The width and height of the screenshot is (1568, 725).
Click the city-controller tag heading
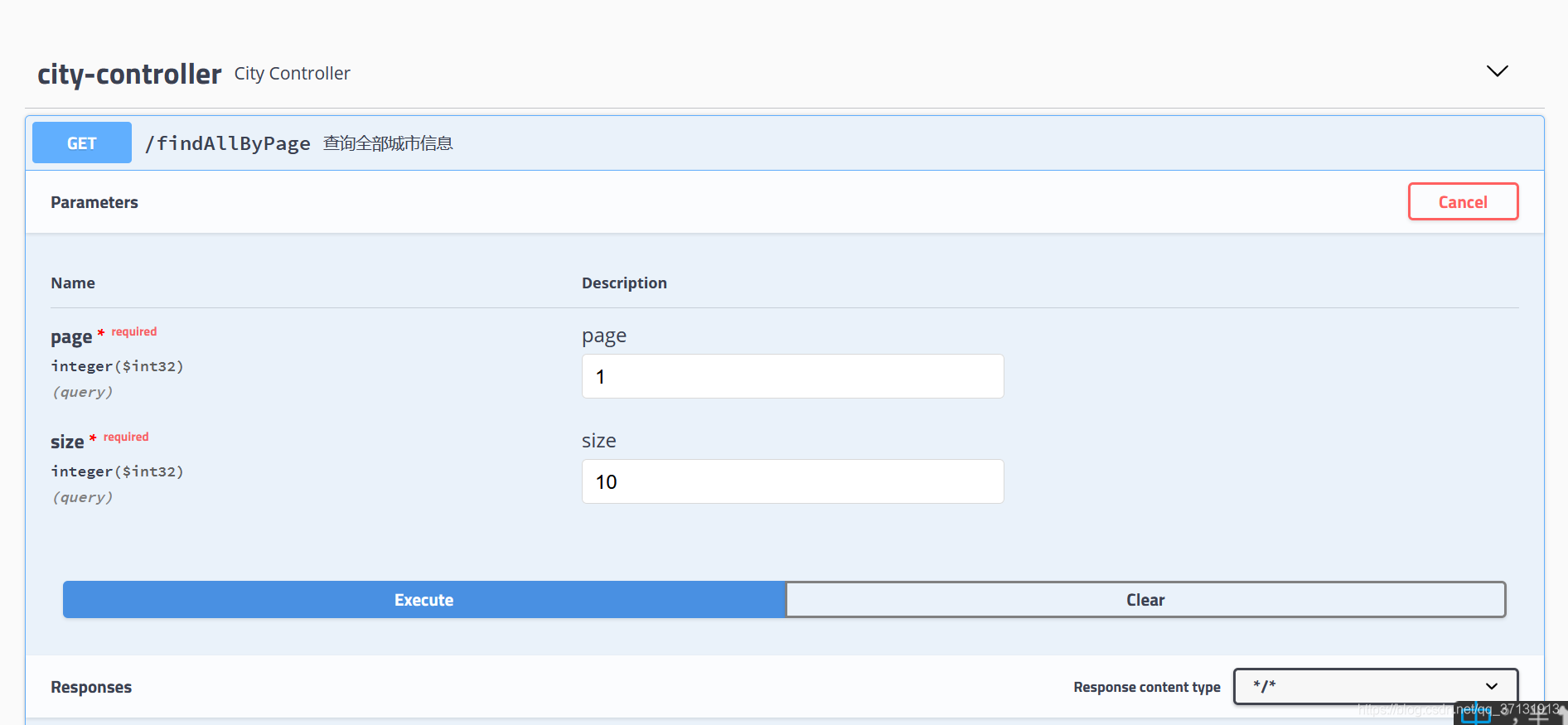(x=129, y=74)
